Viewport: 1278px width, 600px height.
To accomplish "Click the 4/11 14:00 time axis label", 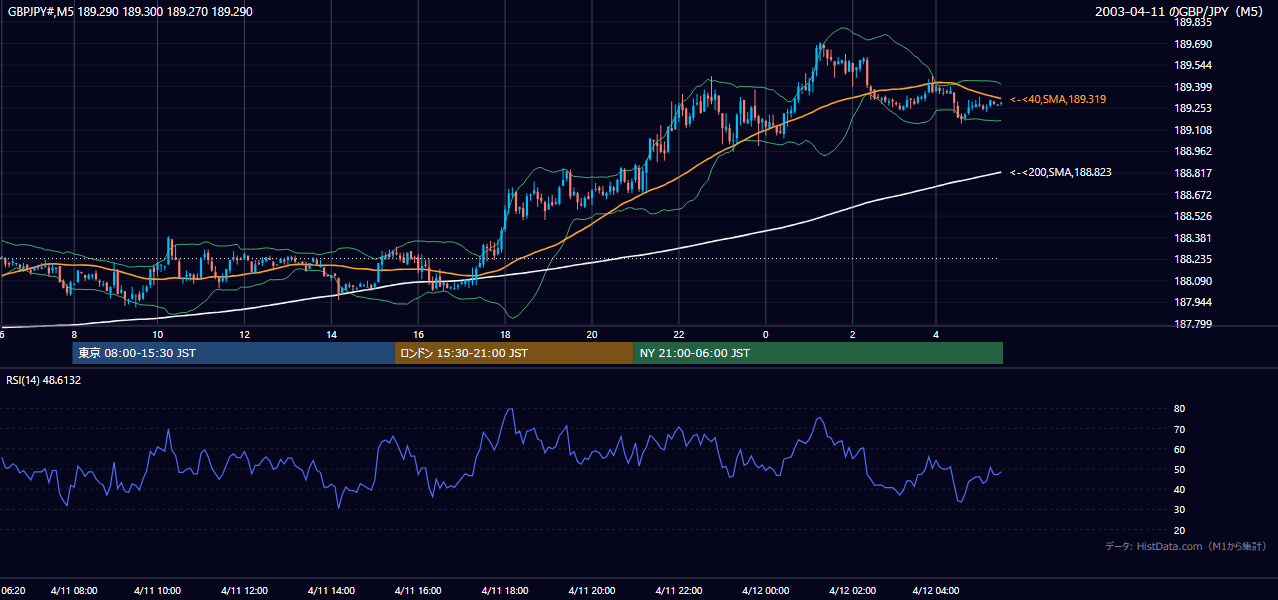I will point(332,591).
